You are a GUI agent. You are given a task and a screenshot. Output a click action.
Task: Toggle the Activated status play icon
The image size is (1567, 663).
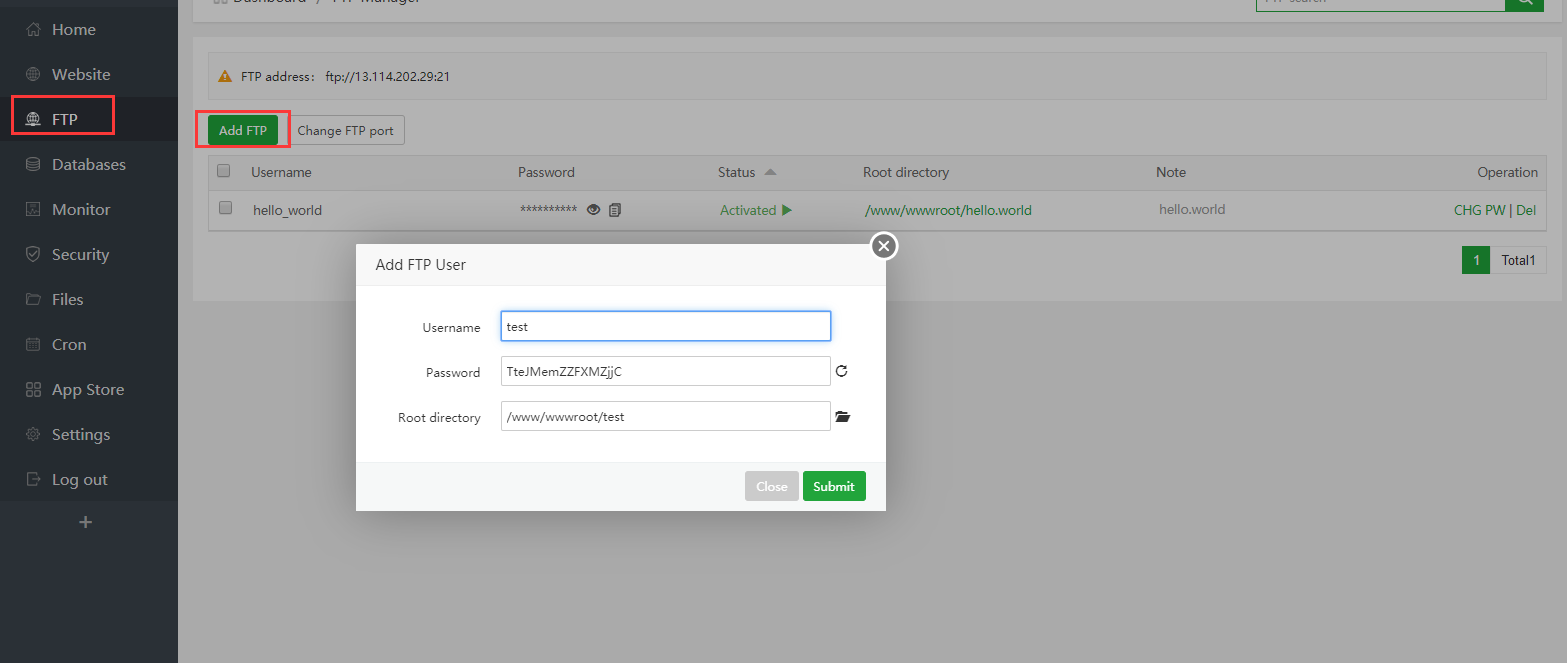click(x=787, y=210)
